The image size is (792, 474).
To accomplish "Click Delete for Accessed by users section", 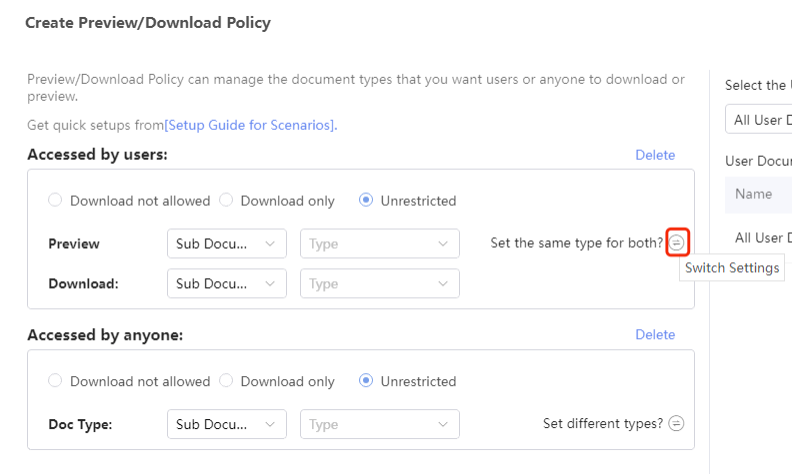I will tap(655, 155).
